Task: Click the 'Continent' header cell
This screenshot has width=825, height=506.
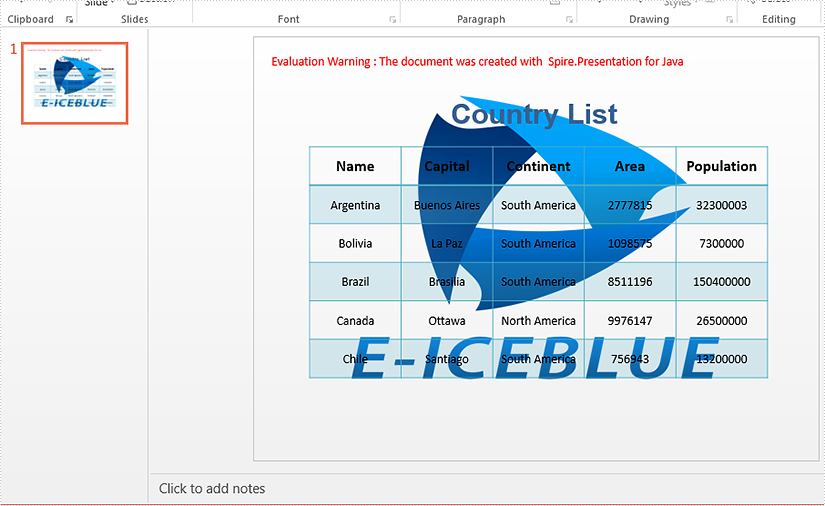Action: pos(538,166)
